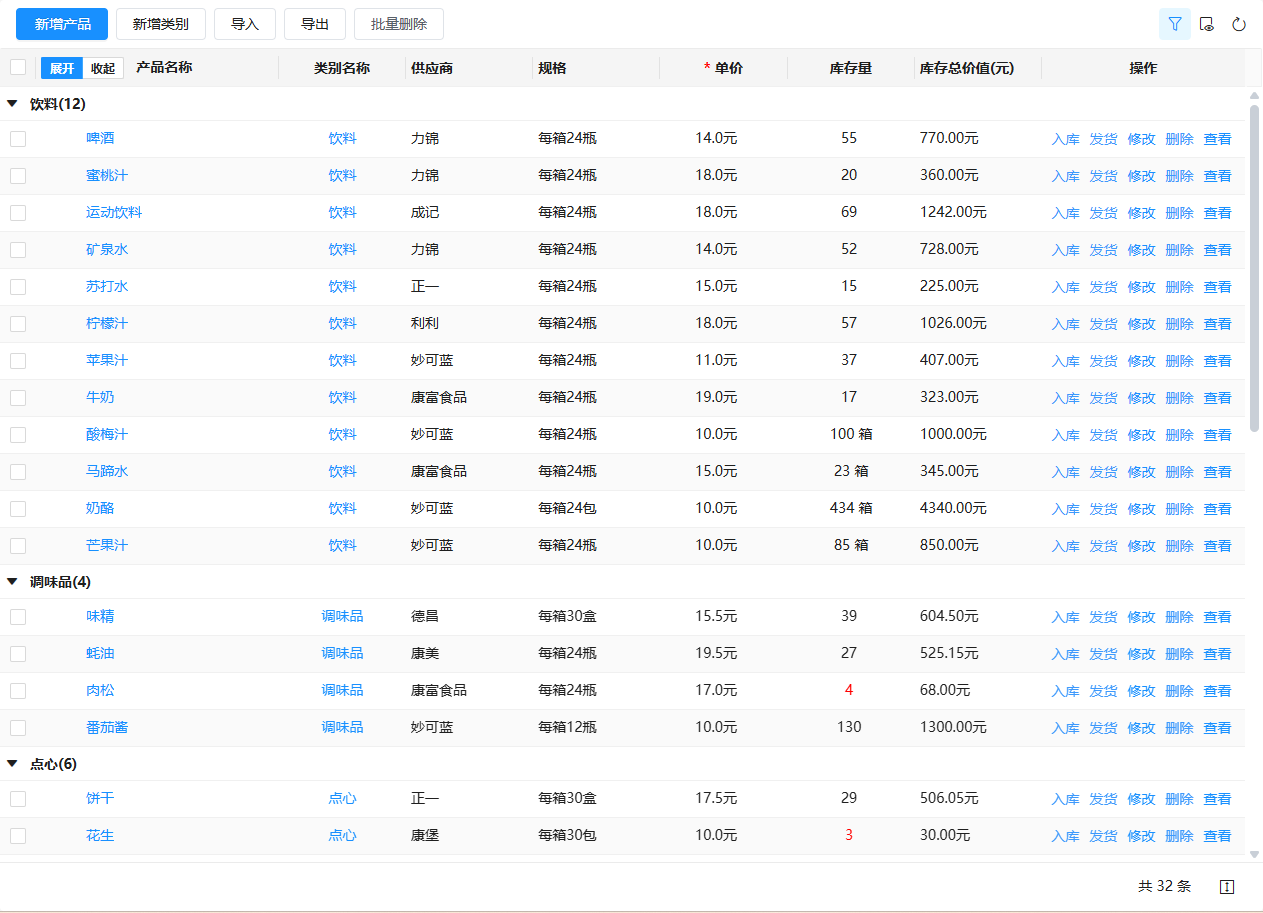Collapse the 调味品(4) group
The width and height of the screenshot is (1263, 913).
coord(12,581)
